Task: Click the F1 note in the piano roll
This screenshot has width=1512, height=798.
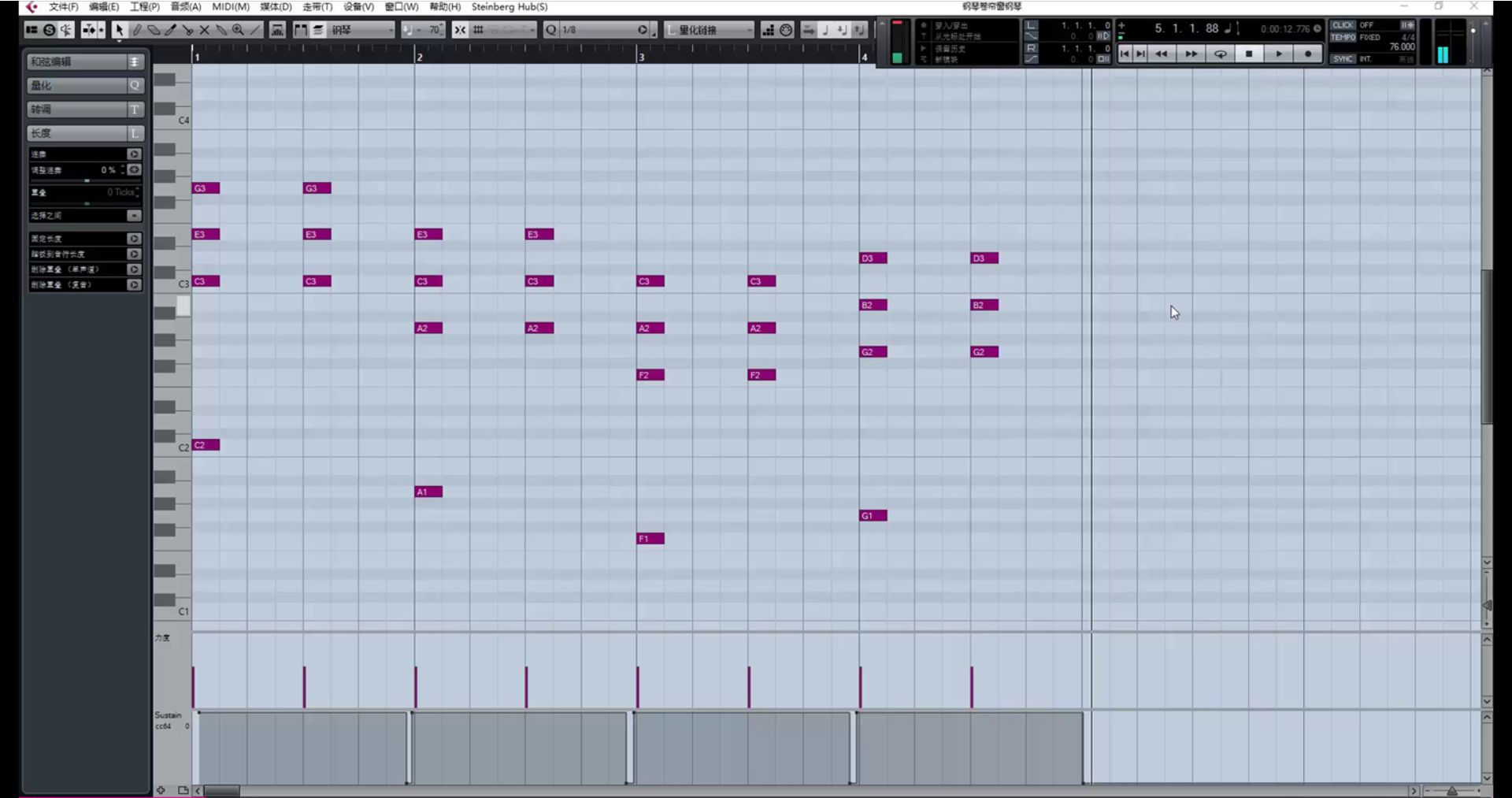Action: pos(650,539)
